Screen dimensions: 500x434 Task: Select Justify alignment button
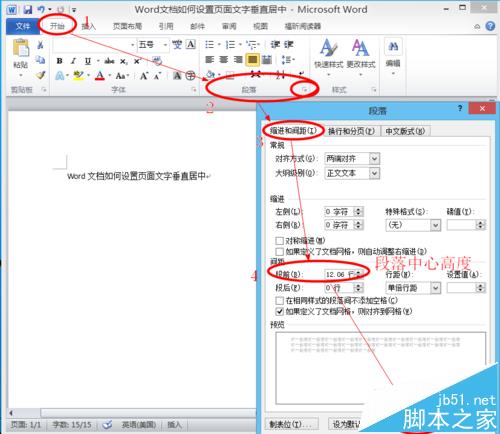252,60
